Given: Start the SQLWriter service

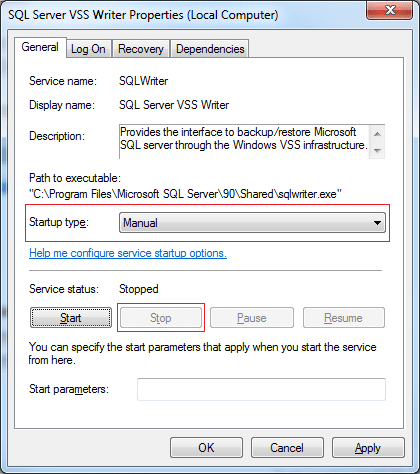Looking at the screenshot, I should (x=71, y=318).
